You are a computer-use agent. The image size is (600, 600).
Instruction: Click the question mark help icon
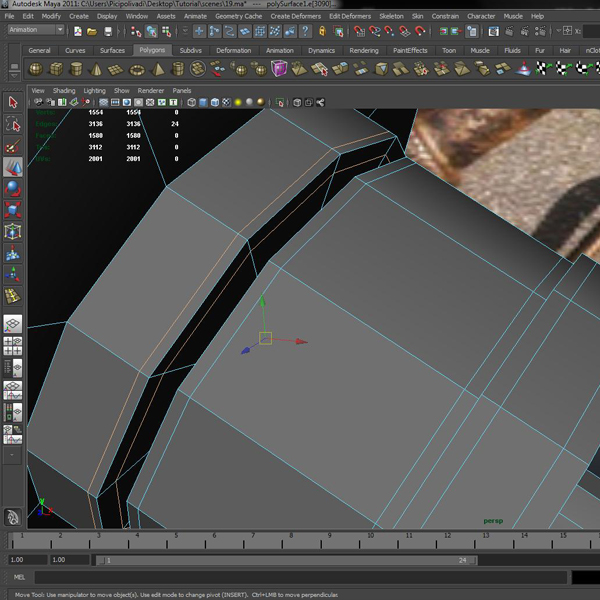[305, 31]
